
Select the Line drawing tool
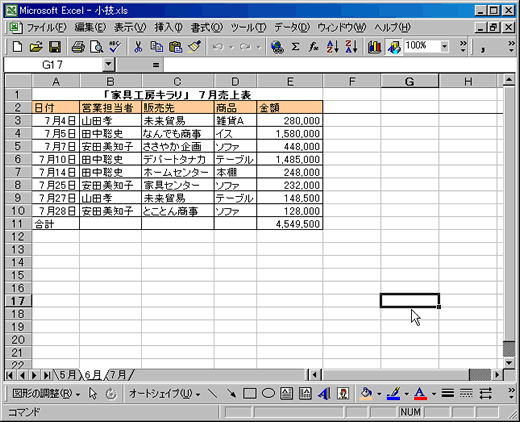pos(212,394)
